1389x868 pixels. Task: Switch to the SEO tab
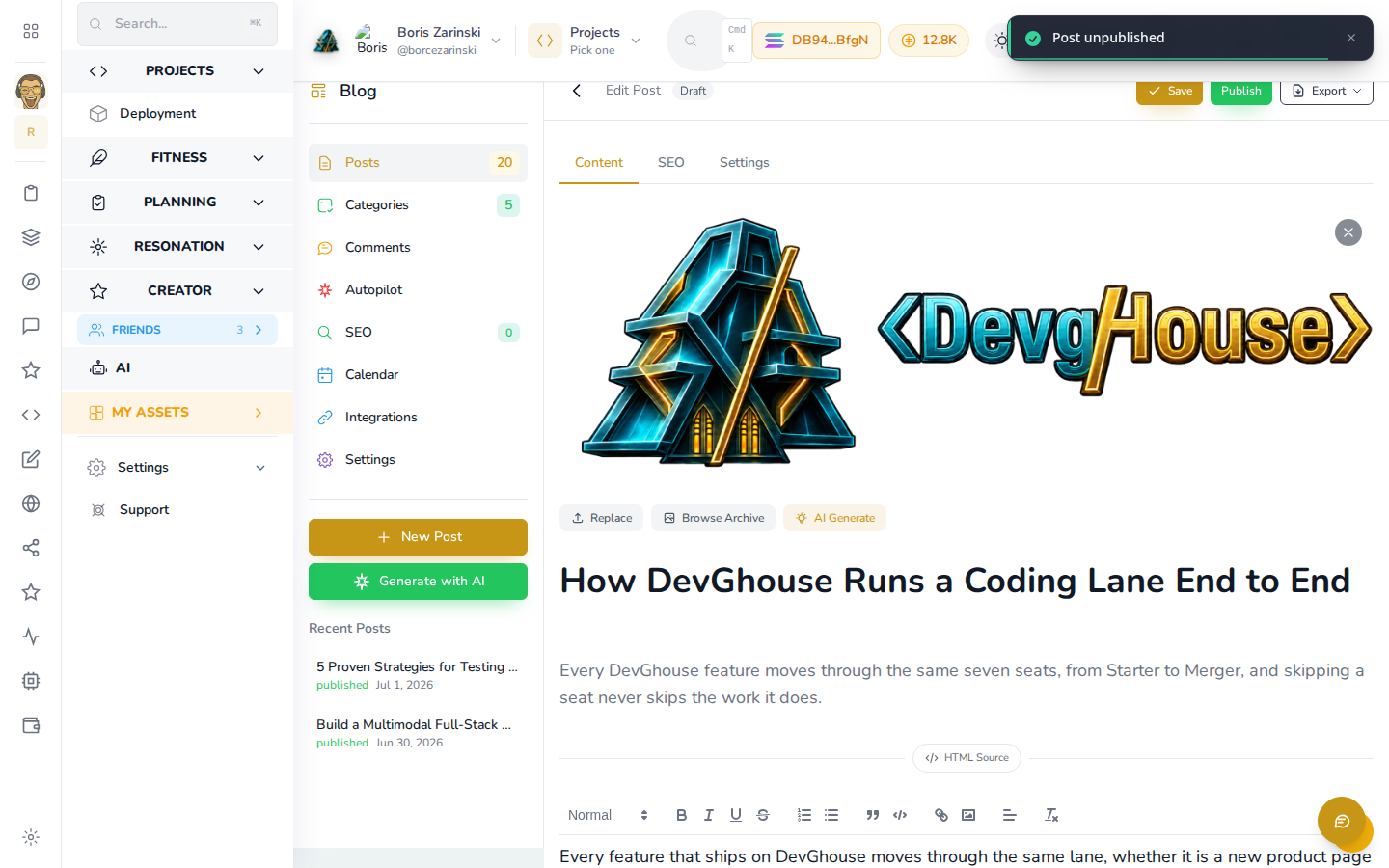671,162
